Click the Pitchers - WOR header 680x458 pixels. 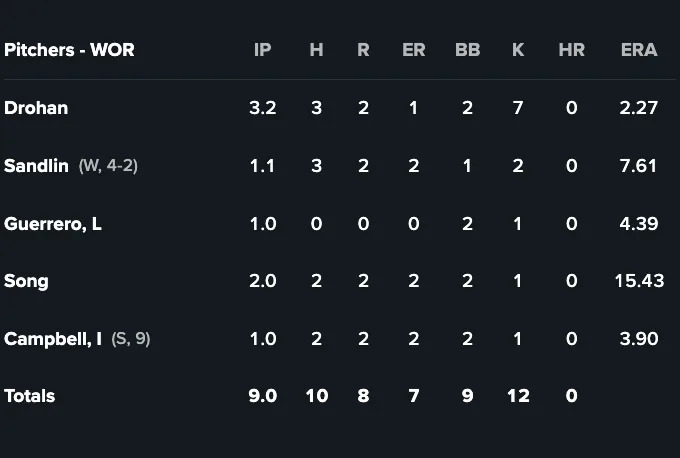pos(69,50)
